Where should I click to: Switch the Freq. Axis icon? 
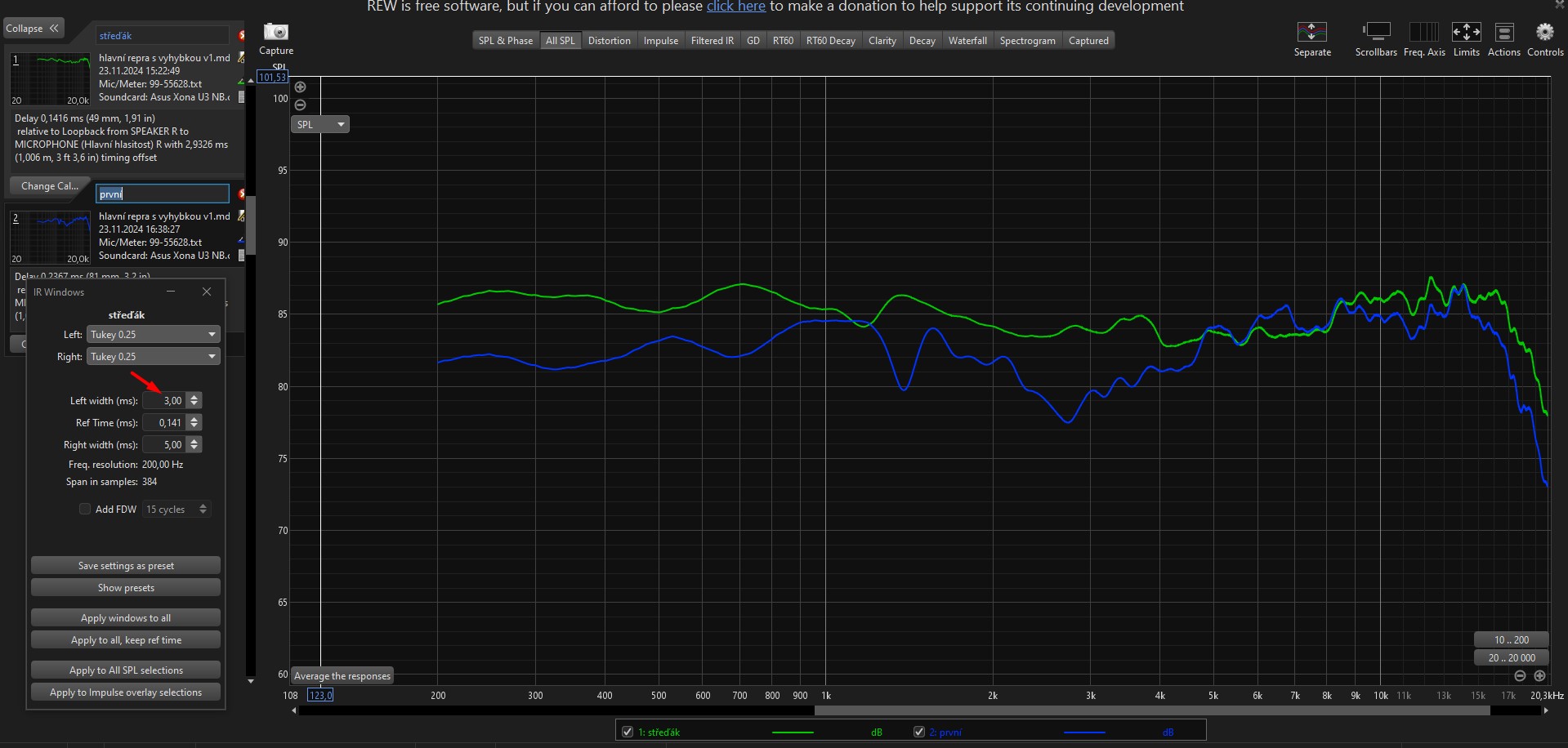tap(1424, 32)
